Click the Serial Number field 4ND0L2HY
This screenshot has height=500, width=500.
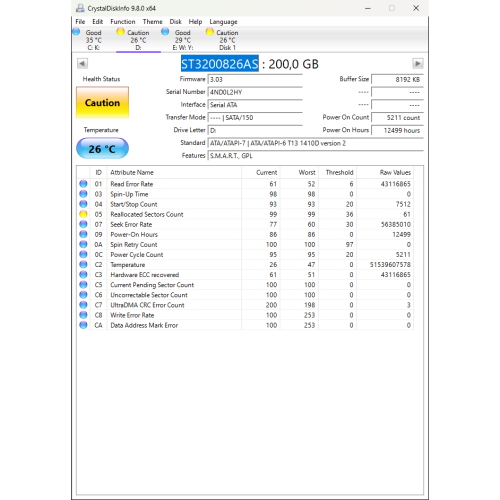point(255,92)
